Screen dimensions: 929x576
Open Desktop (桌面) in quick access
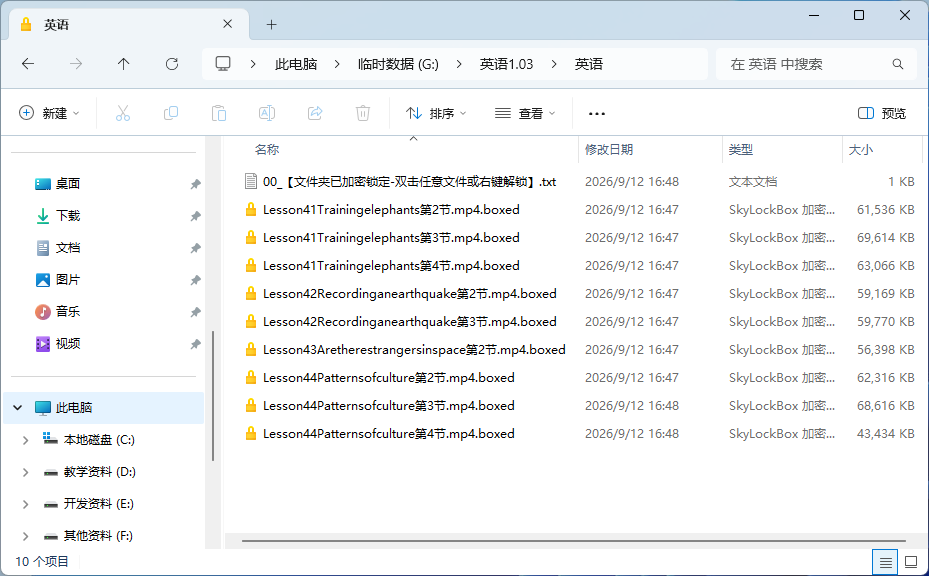[68, 184]
